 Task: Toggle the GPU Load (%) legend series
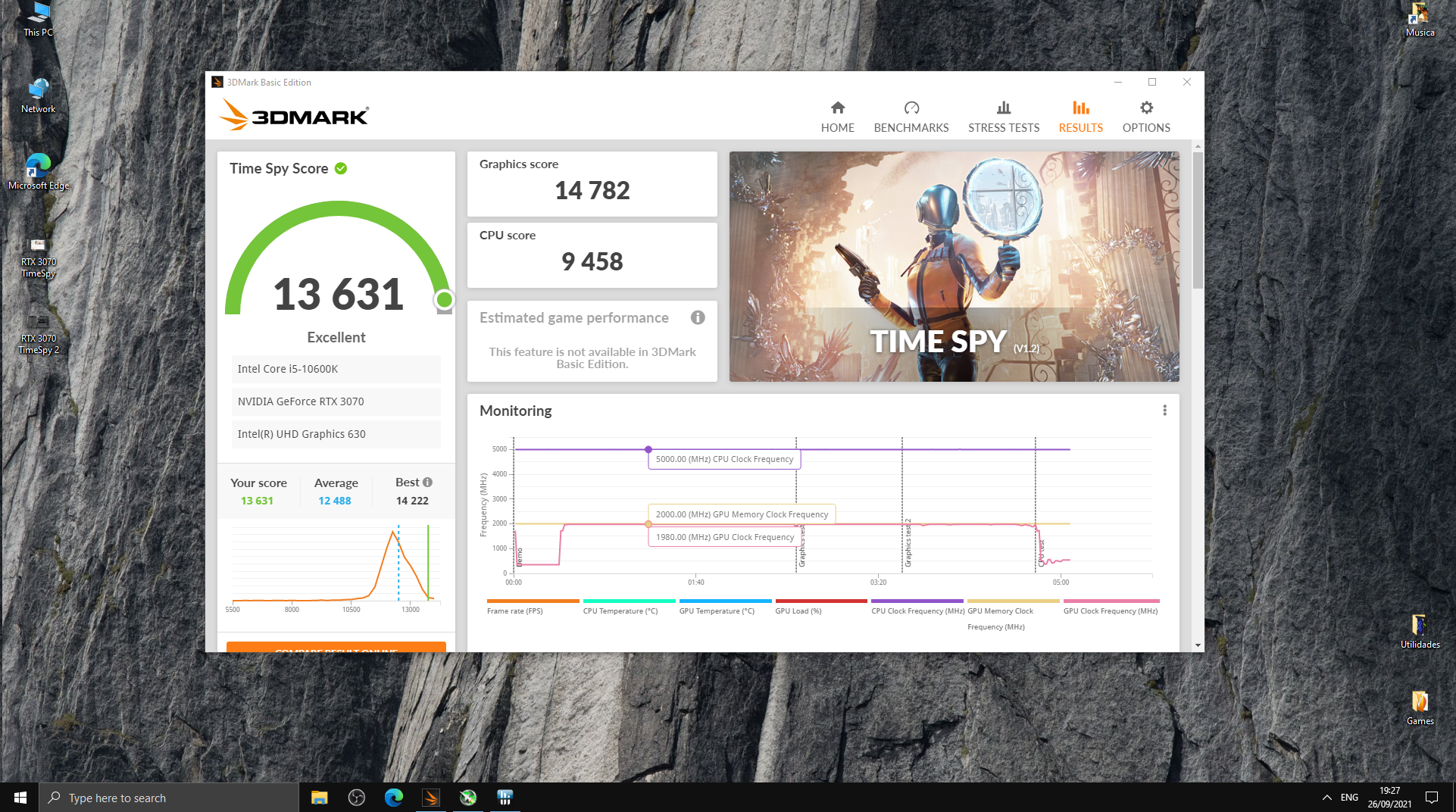click(821, 607)
